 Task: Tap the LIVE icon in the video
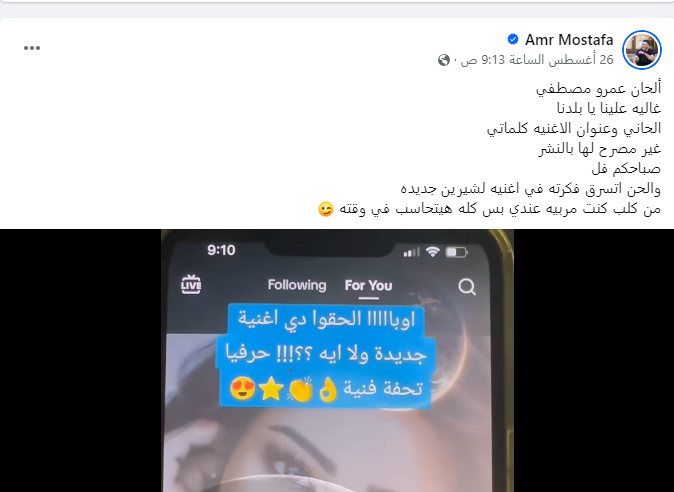pyautogui.click(x=191, y=285)
